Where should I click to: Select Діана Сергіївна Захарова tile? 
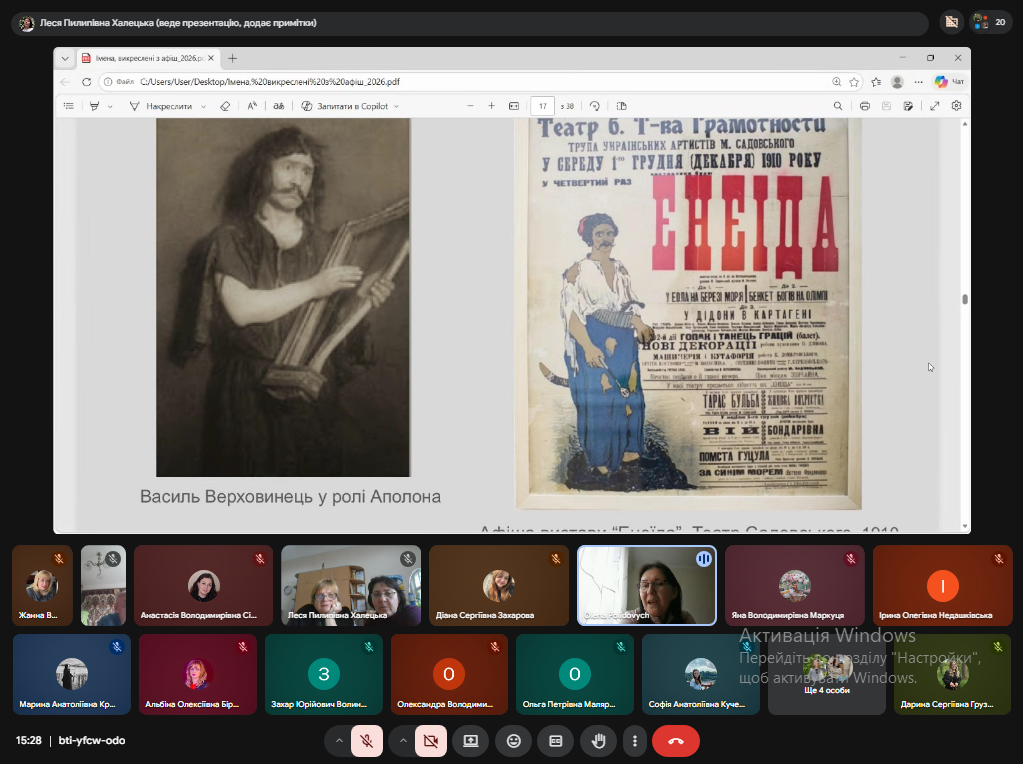pyautogui.click(x=498, y=585)
